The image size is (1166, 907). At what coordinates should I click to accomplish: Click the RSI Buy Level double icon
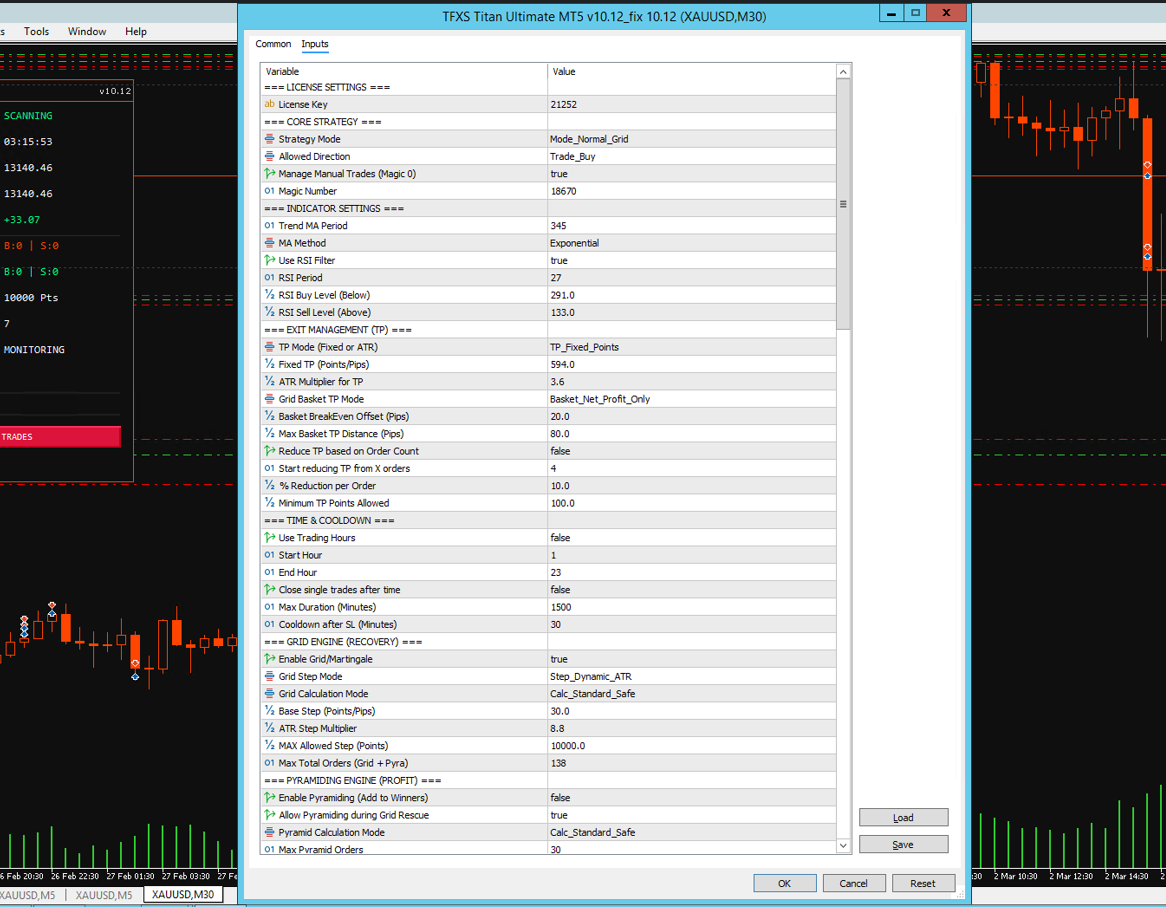[x=269, y=295]
